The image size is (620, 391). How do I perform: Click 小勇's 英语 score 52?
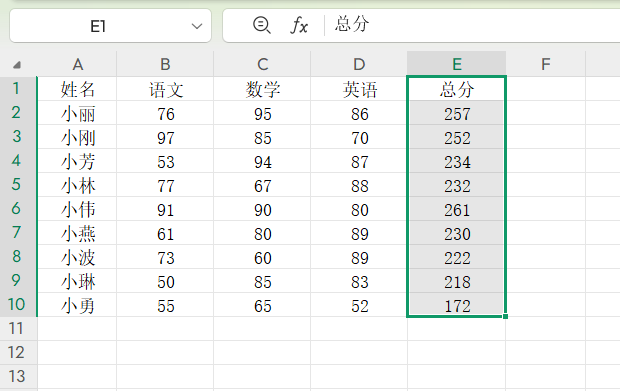tap(359, 306)
